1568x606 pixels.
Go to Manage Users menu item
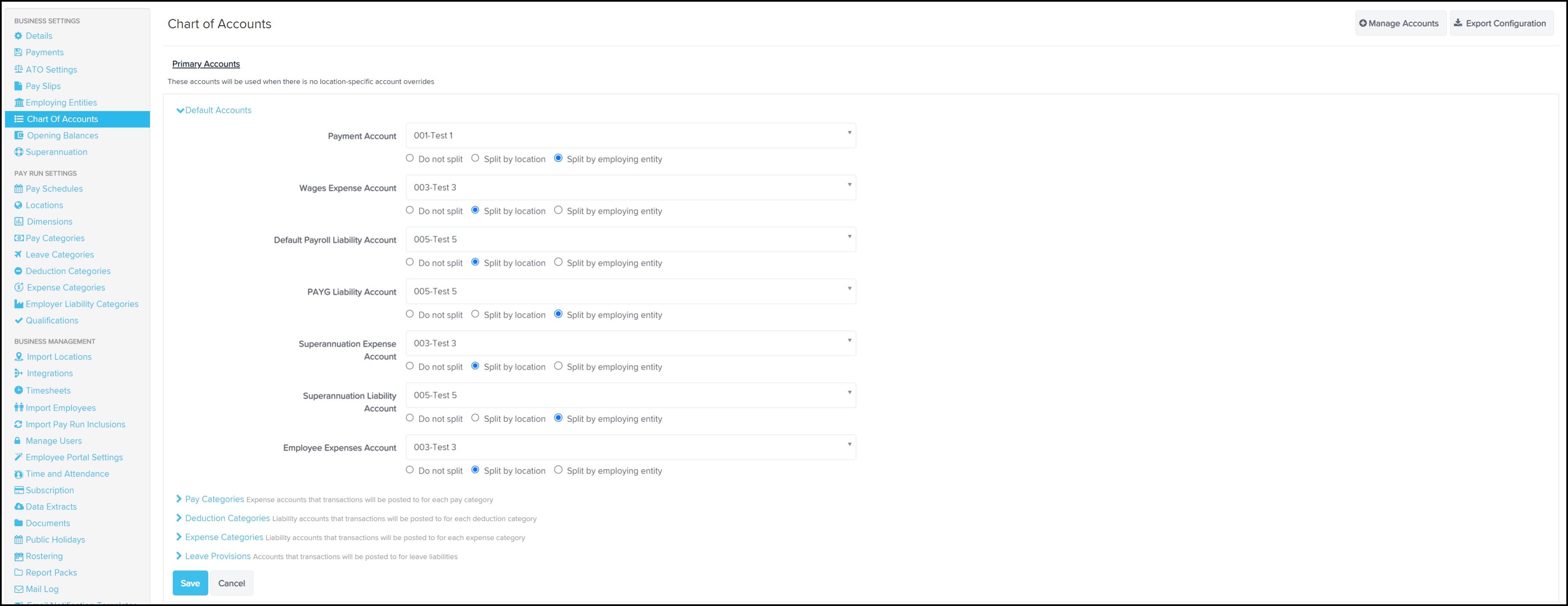(x=54, y=441)
